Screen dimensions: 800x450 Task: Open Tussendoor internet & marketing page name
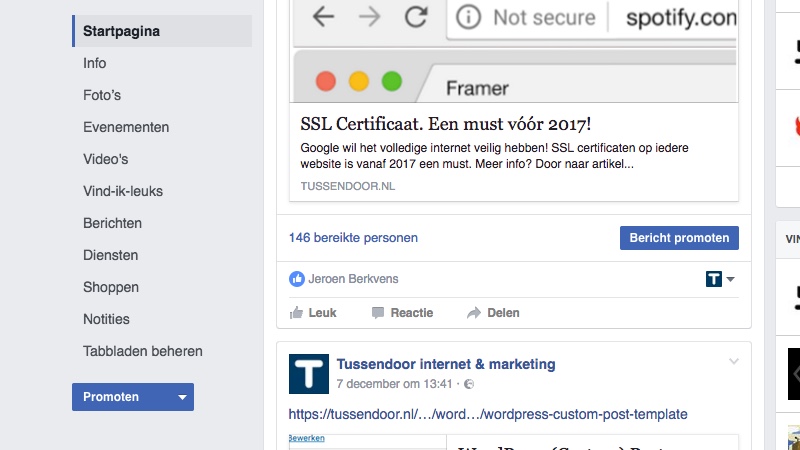(x=446, y=364)
